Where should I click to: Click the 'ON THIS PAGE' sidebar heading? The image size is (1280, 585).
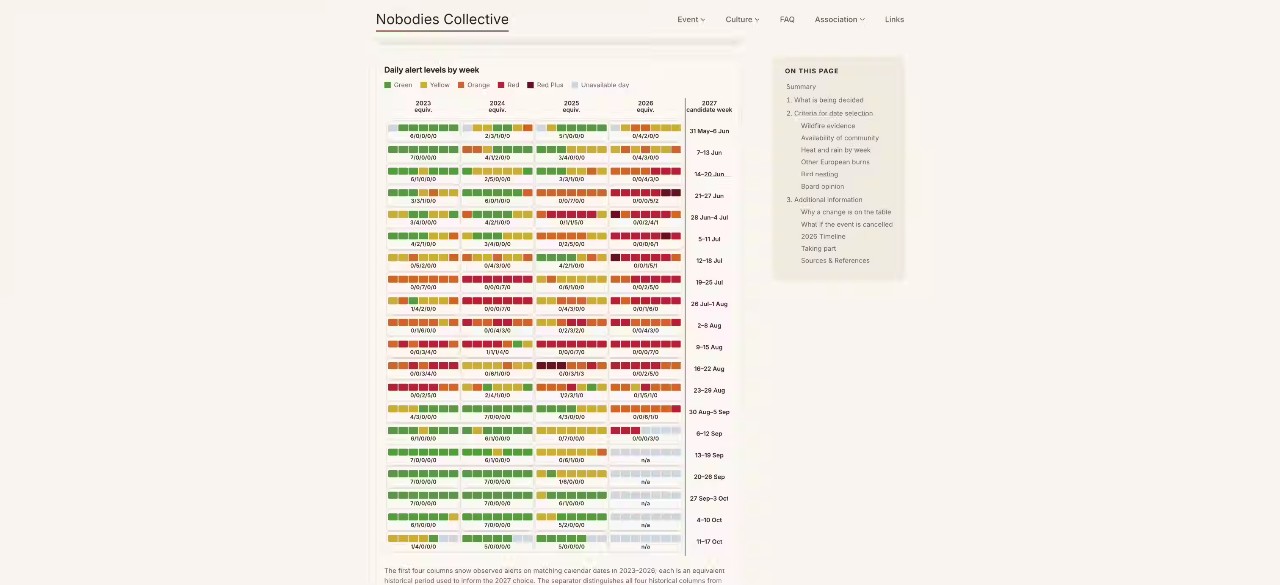click(812, 71)
